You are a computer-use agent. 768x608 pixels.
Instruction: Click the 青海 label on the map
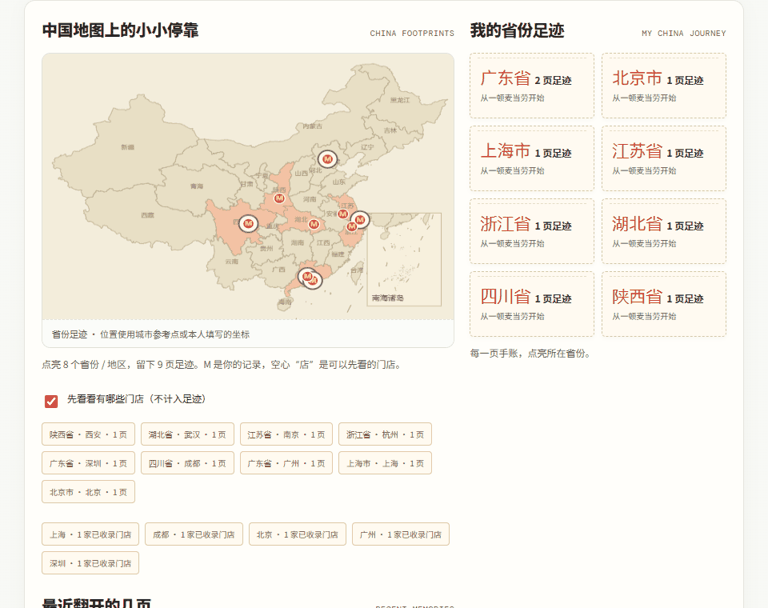tap(196, 186)
